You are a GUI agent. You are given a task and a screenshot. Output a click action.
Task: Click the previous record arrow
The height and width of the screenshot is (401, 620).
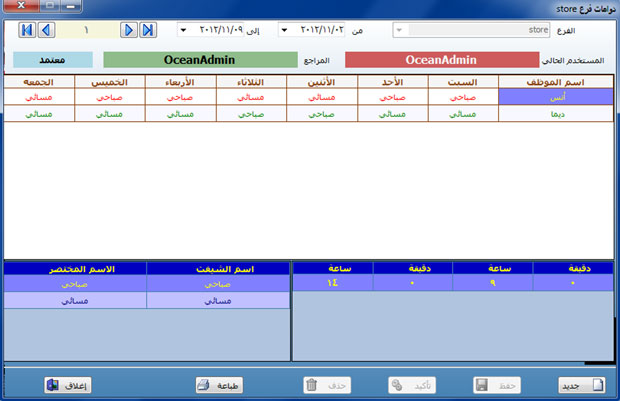pos(46,30)
